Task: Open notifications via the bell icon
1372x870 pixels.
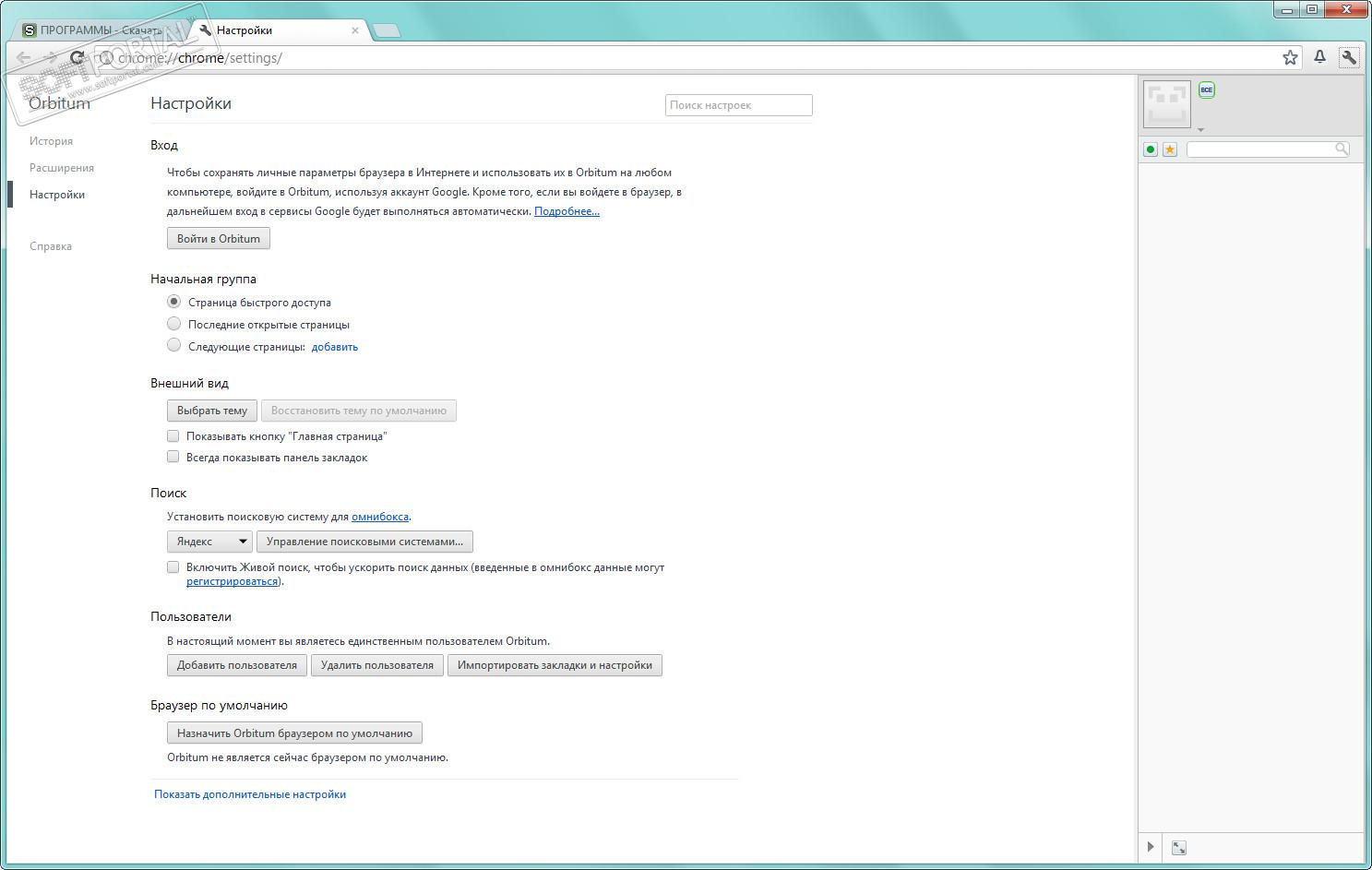Action: (1320, 57)
